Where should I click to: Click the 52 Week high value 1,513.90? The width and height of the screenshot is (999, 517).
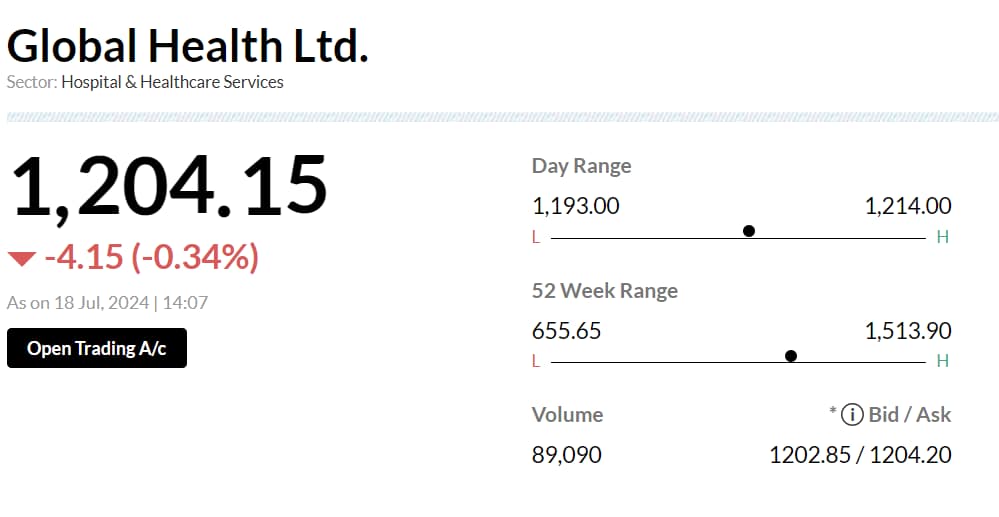[x=908, y=330]
